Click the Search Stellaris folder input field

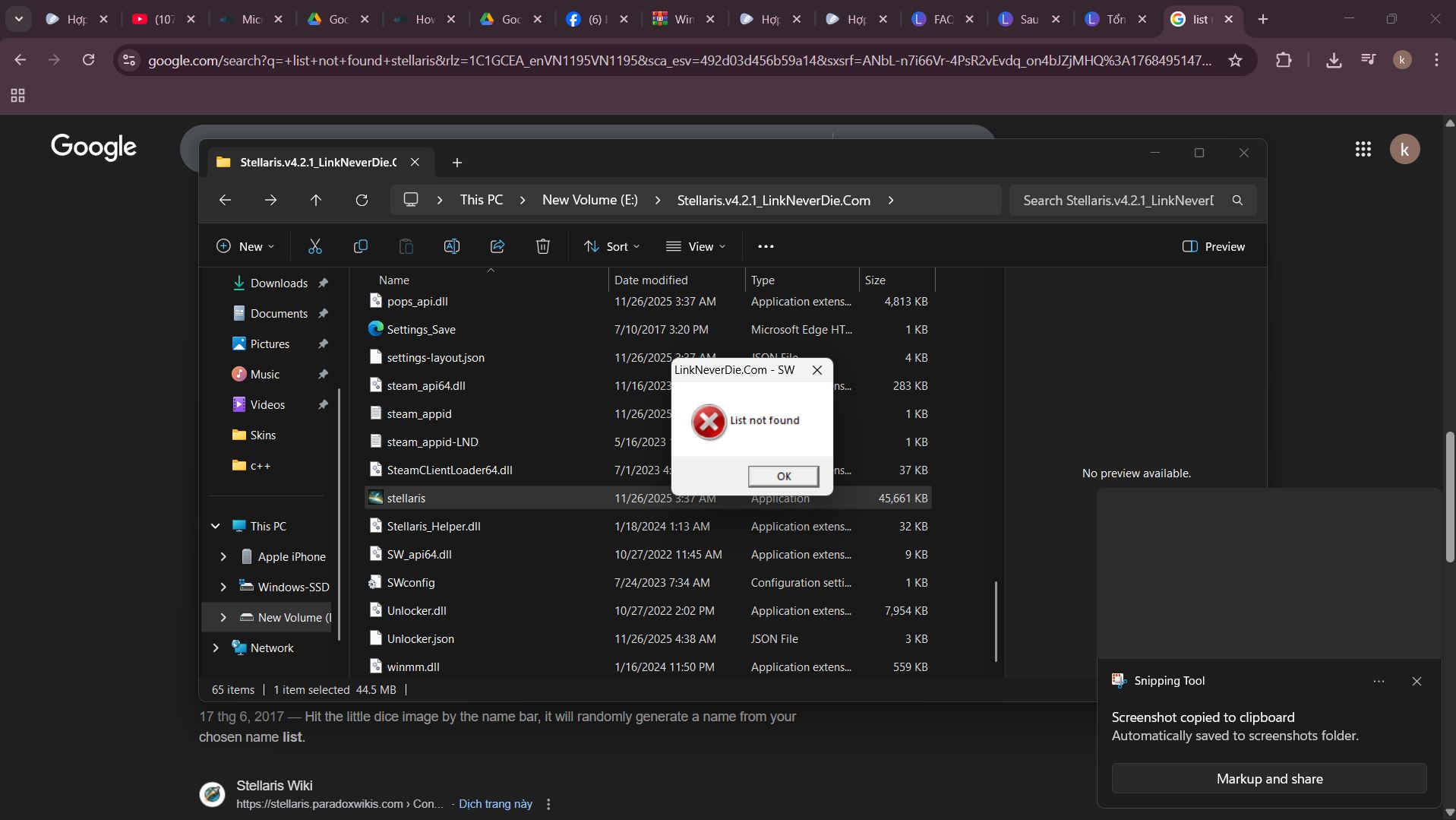[1118, 200]
